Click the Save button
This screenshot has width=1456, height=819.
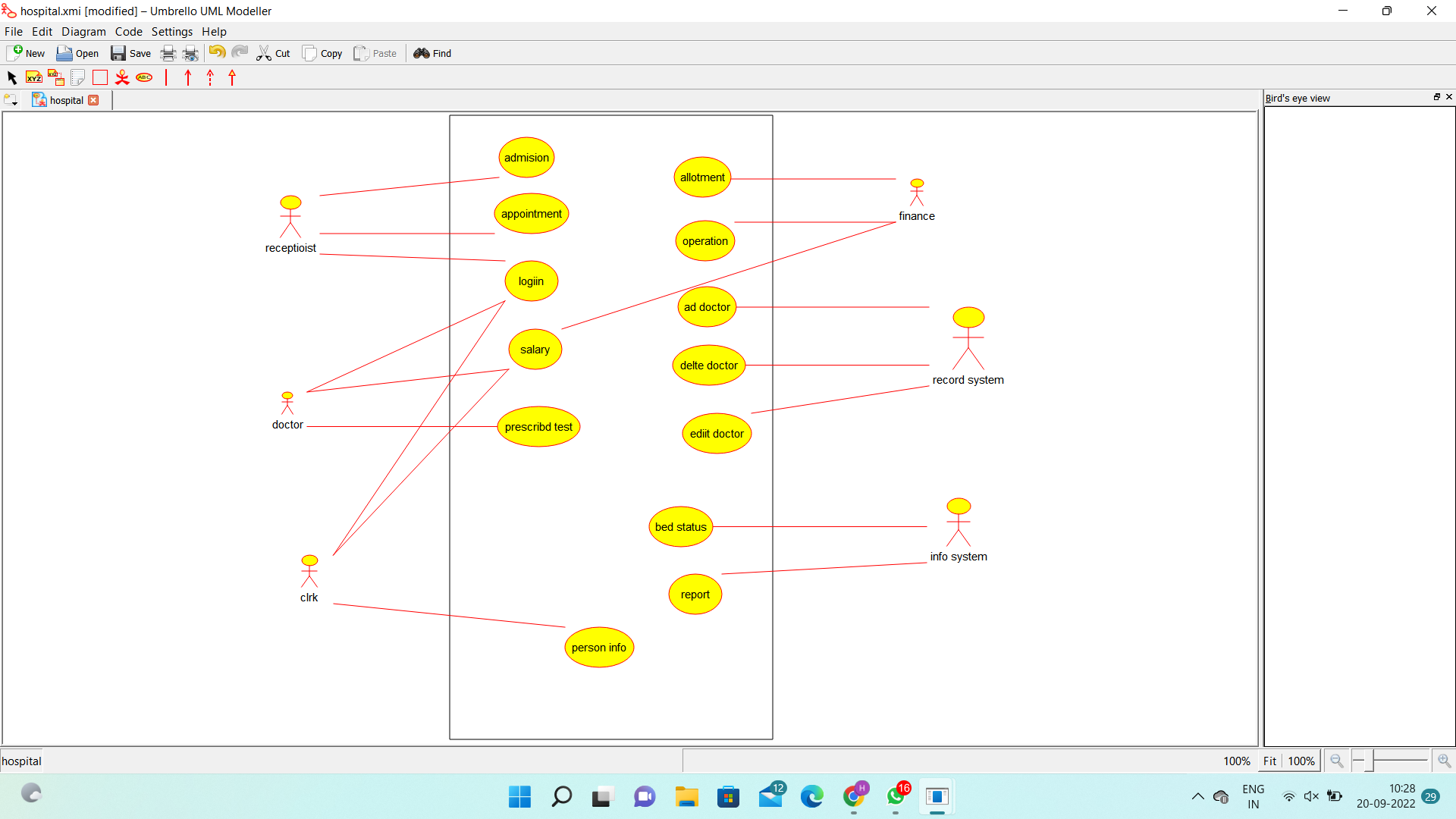point(130,53)
